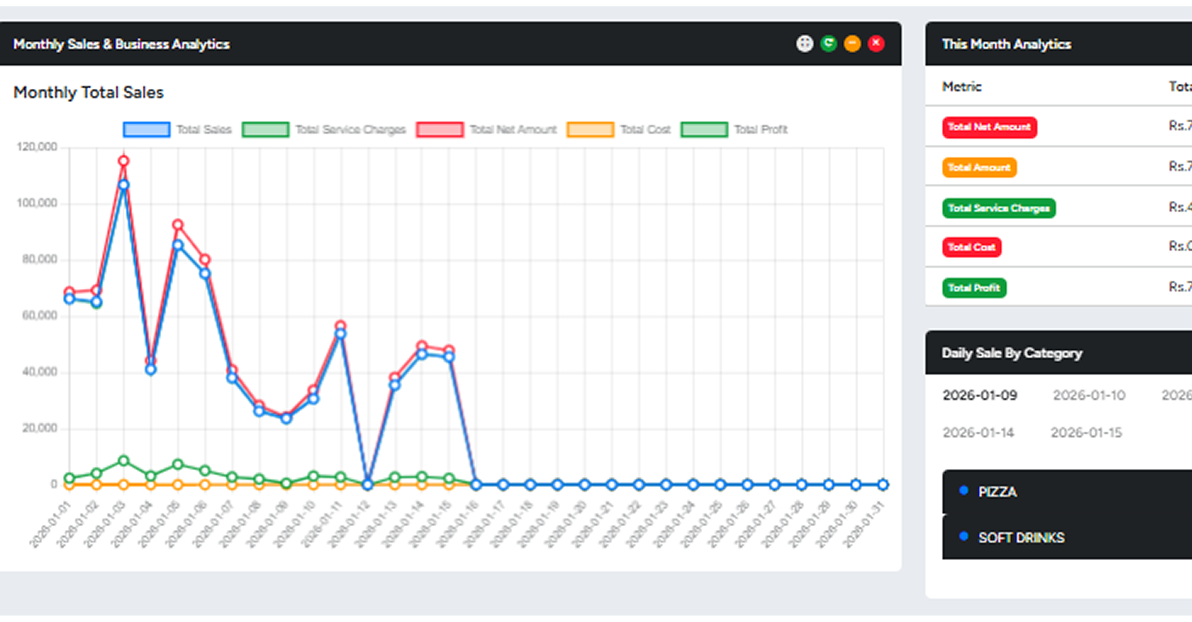
Task: Switch to the 2026-01-10 date tab
Action: pyautogui.click(x=1088, y=395)
